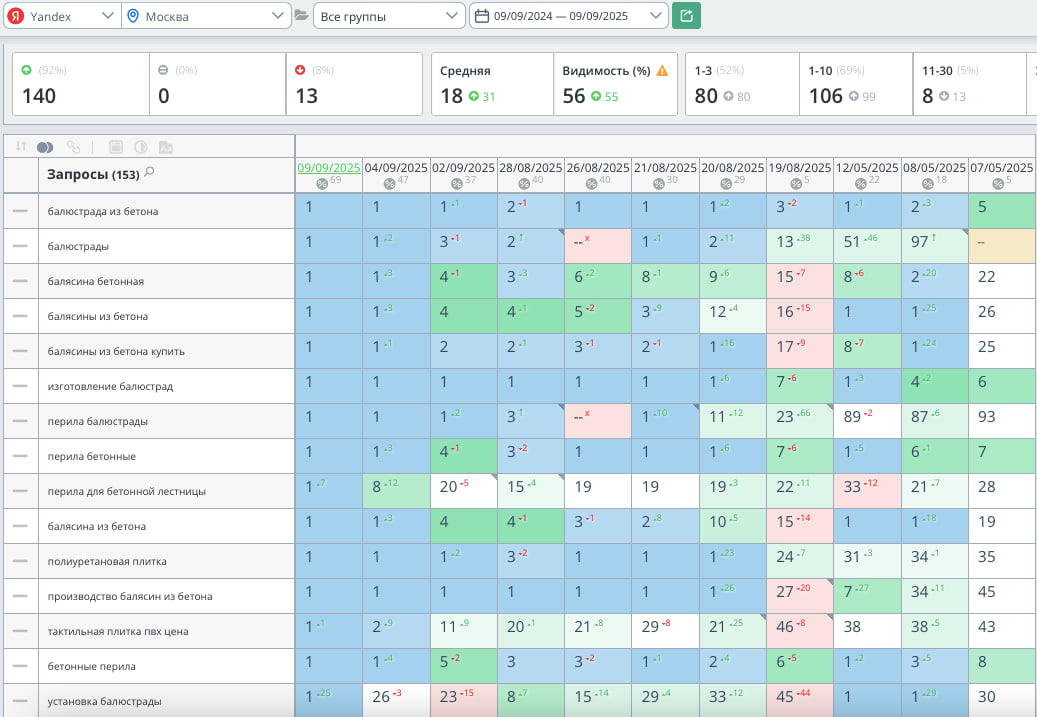Open the date range 09/09/2024 — 09/09/2025 dropdown
1037x717 pixels.
568,16
